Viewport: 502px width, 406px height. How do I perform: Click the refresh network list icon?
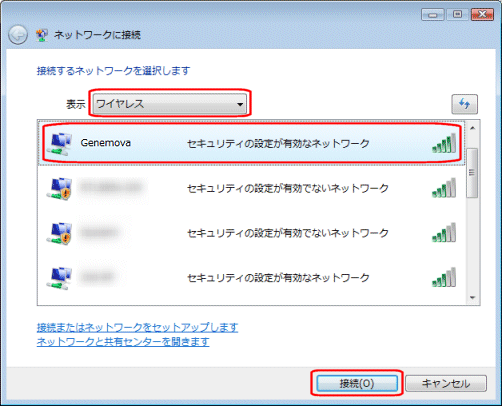pyautogui.click(x=464, y=104)
